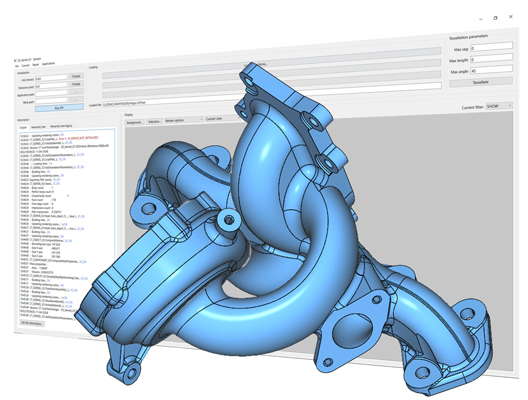Click the Tessellate button

(x=481, y=82)
